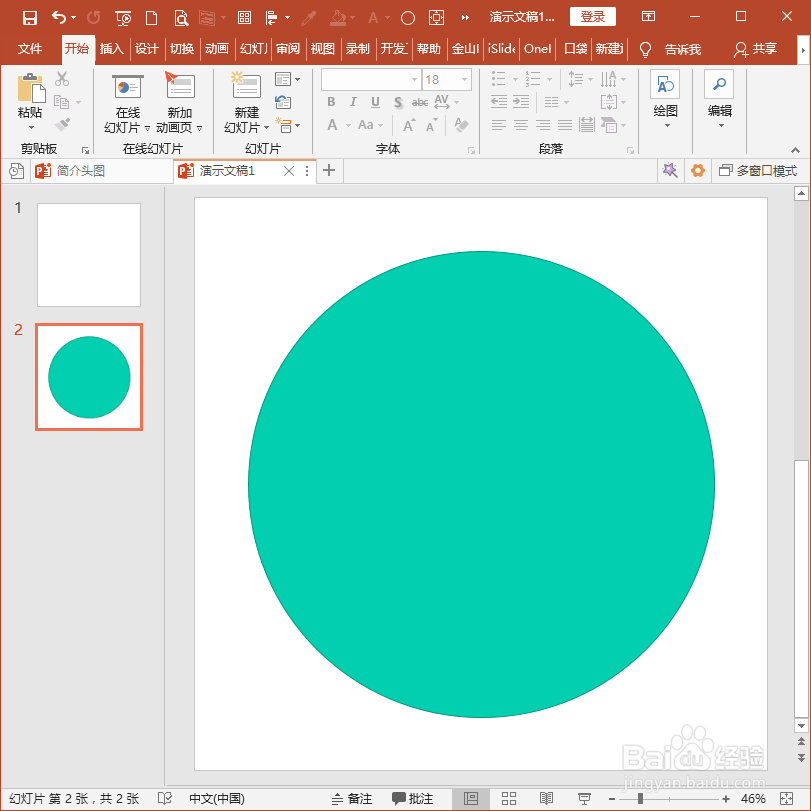Undo the last action
Viewport: 811px width, 811px height.
(x=58, y=18)
